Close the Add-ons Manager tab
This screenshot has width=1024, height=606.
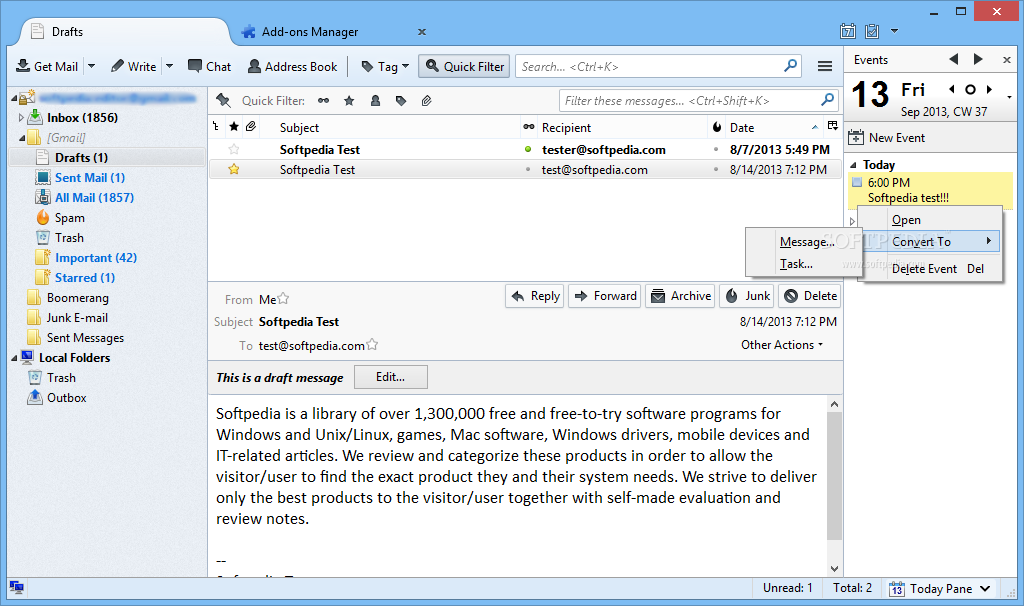[x=422, y=32]
